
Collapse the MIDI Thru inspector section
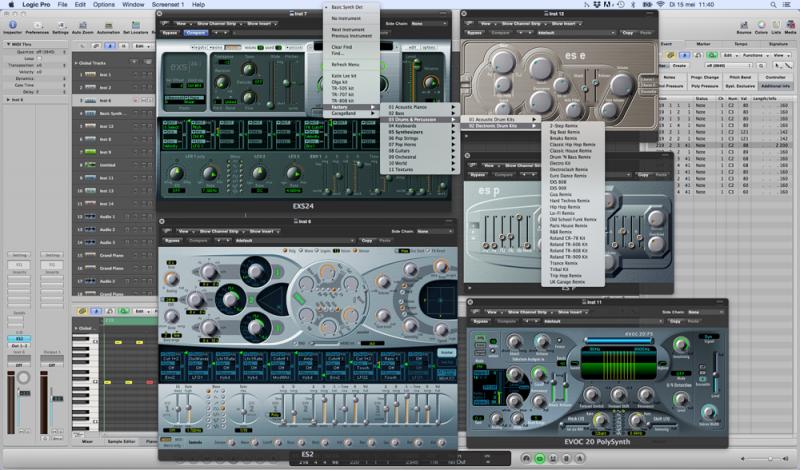(x=9, y=44)
